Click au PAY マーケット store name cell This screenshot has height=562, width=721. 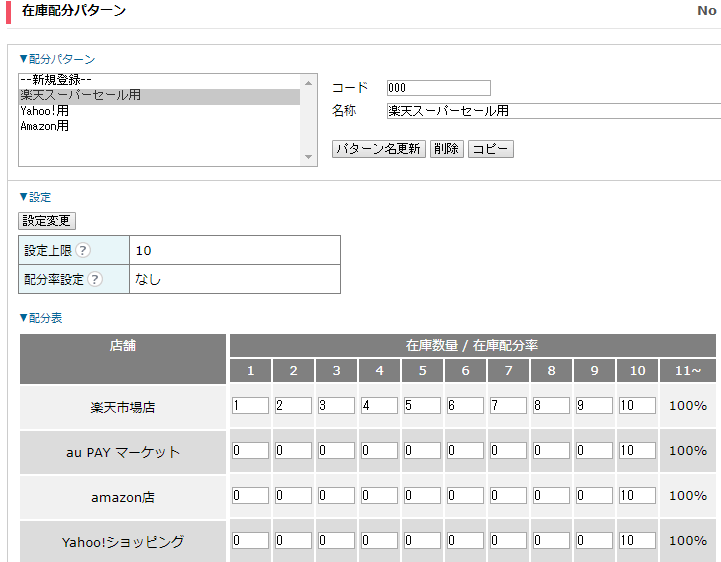click(123, 452)
